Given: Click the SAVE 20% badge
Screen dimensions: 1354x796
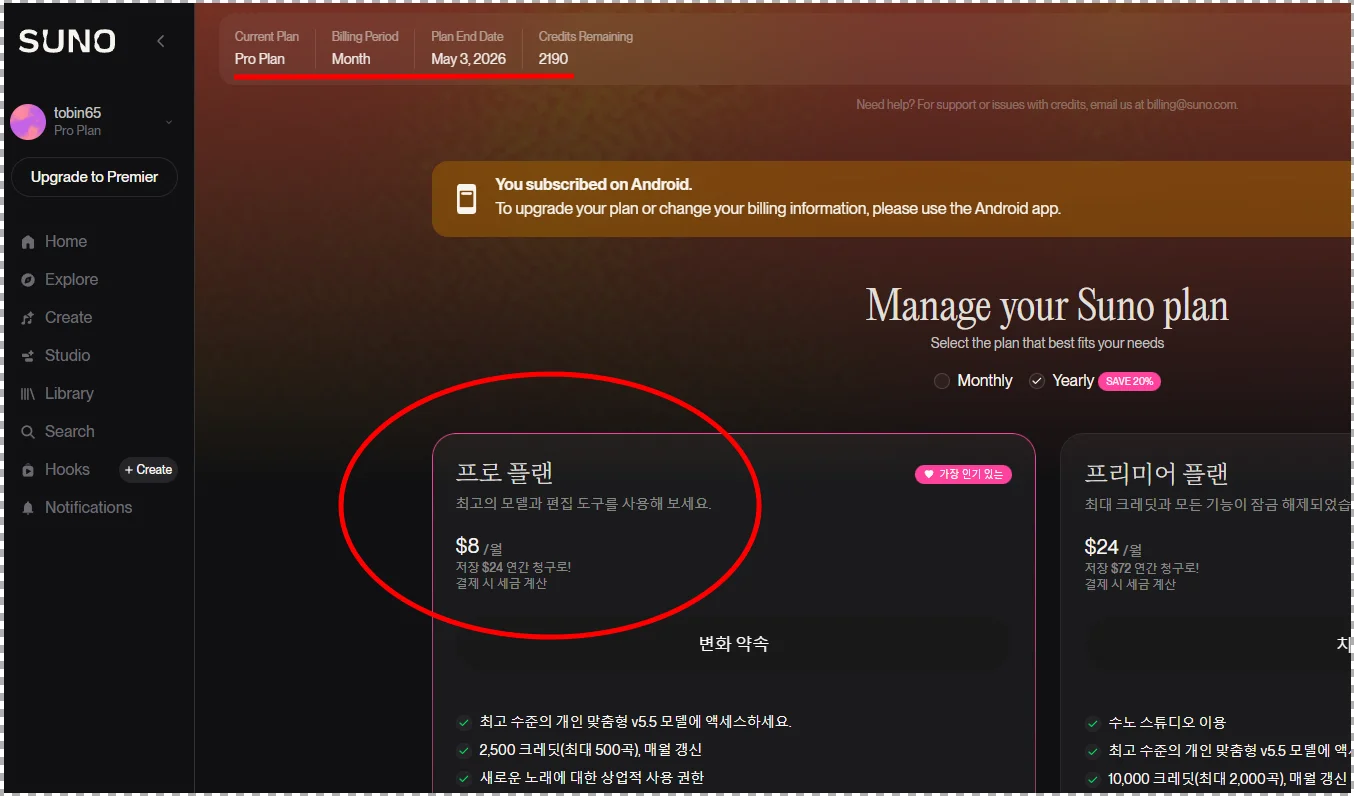Looking at the screenshot, I should click(1129, 381).
